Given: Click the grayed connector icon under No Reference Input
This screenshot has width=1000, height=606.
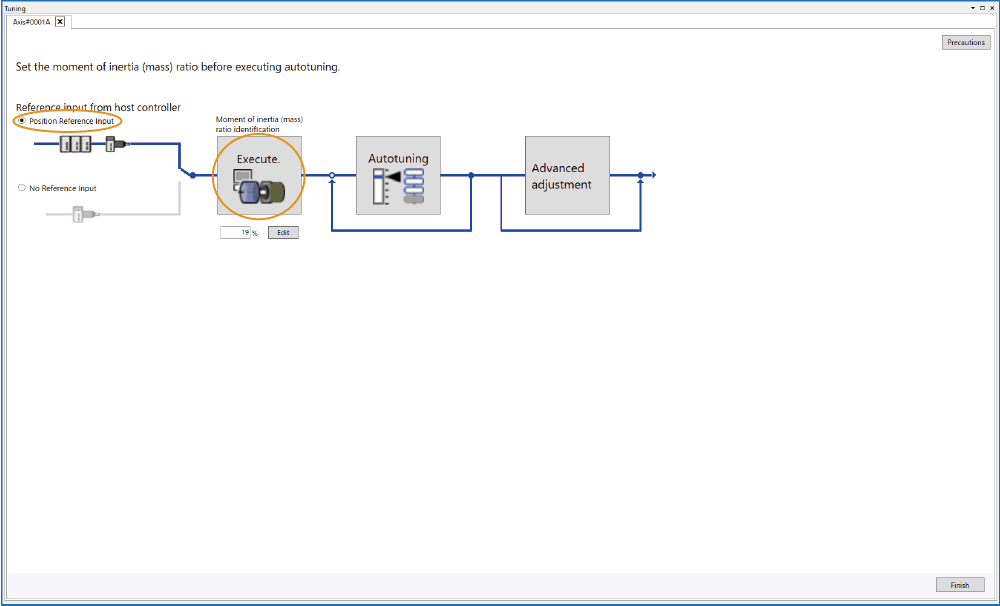Looking at the screenshot, I should (x=82, y=212).
